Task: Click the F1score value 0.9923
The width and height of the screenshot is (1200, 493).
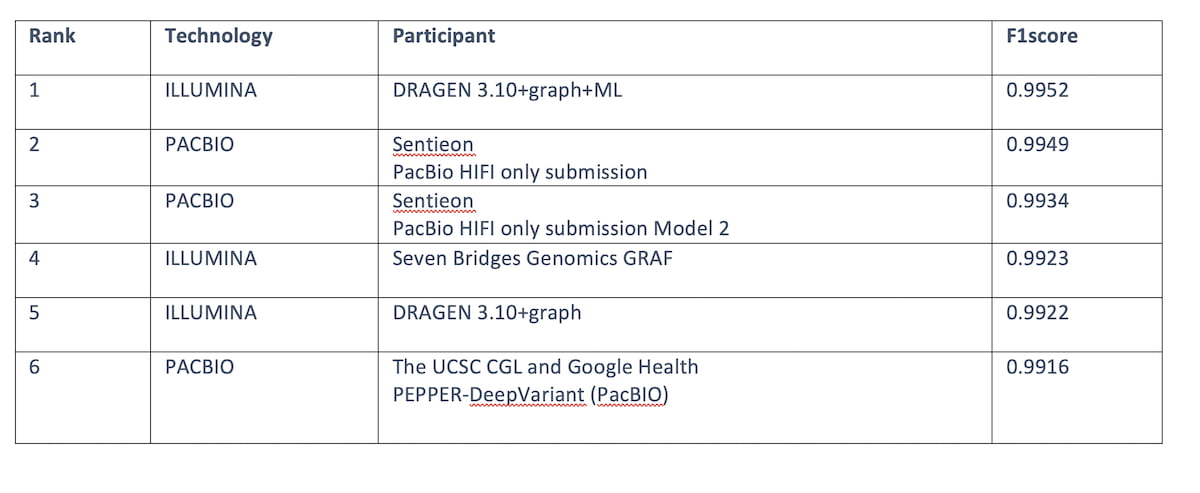Action: 1037,258
